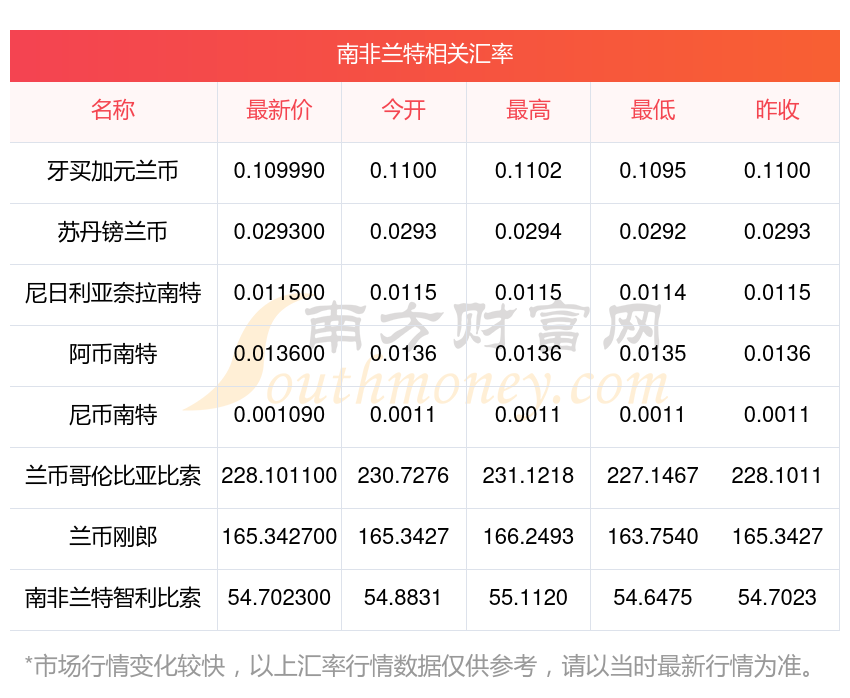
Task: Click the open value 54.8831
Action: coord(403,598)
